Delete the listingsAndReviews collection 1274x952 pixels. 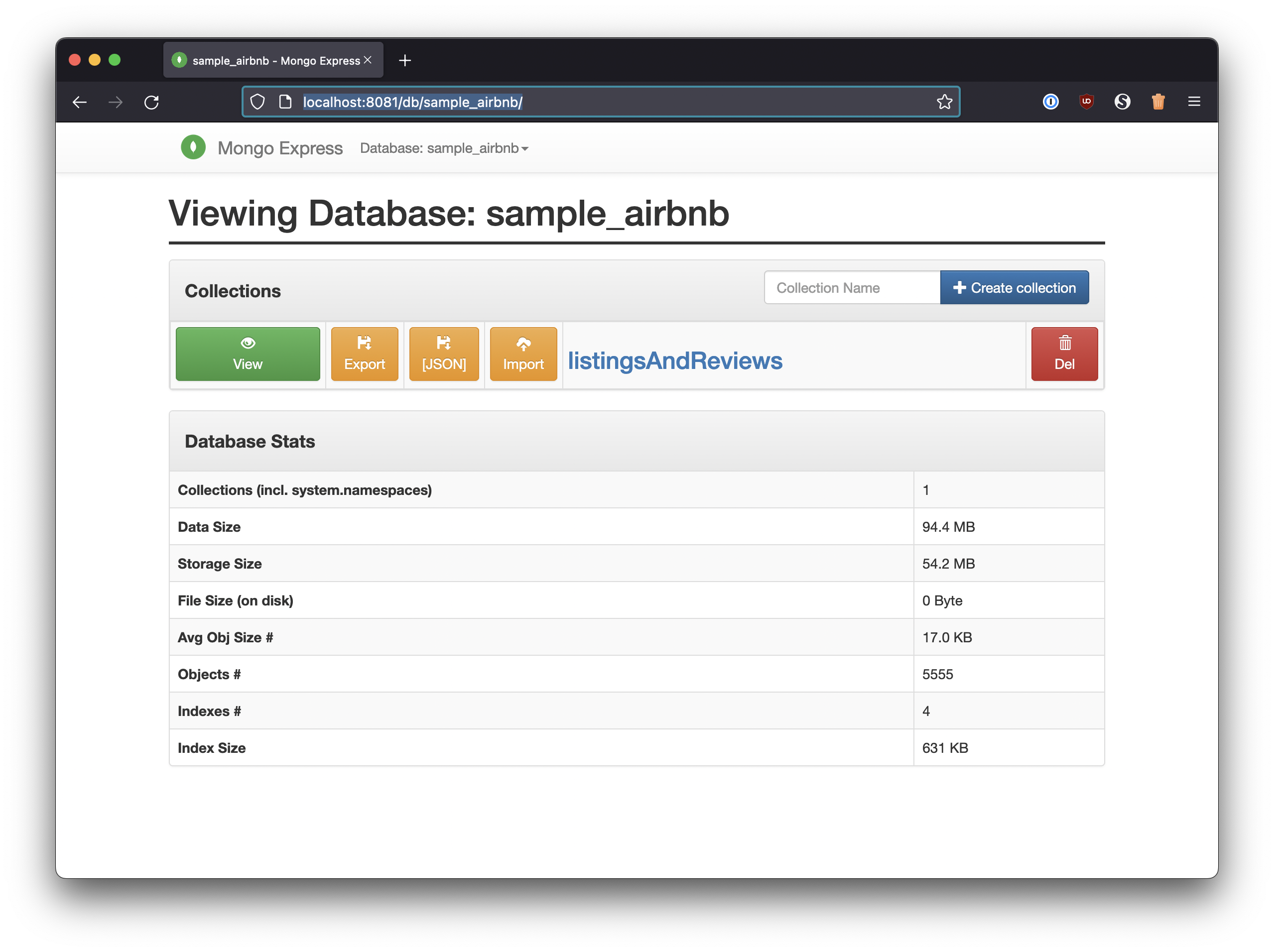coord(1064,354)
